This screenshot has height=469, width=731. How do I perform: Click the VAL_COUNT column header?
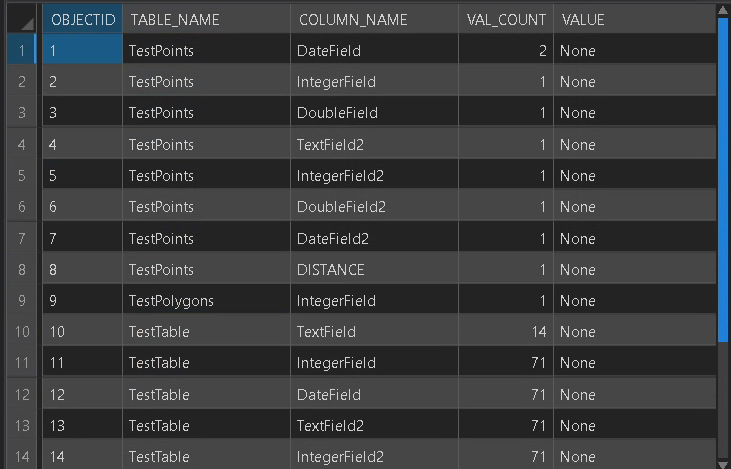coord(506,19)
